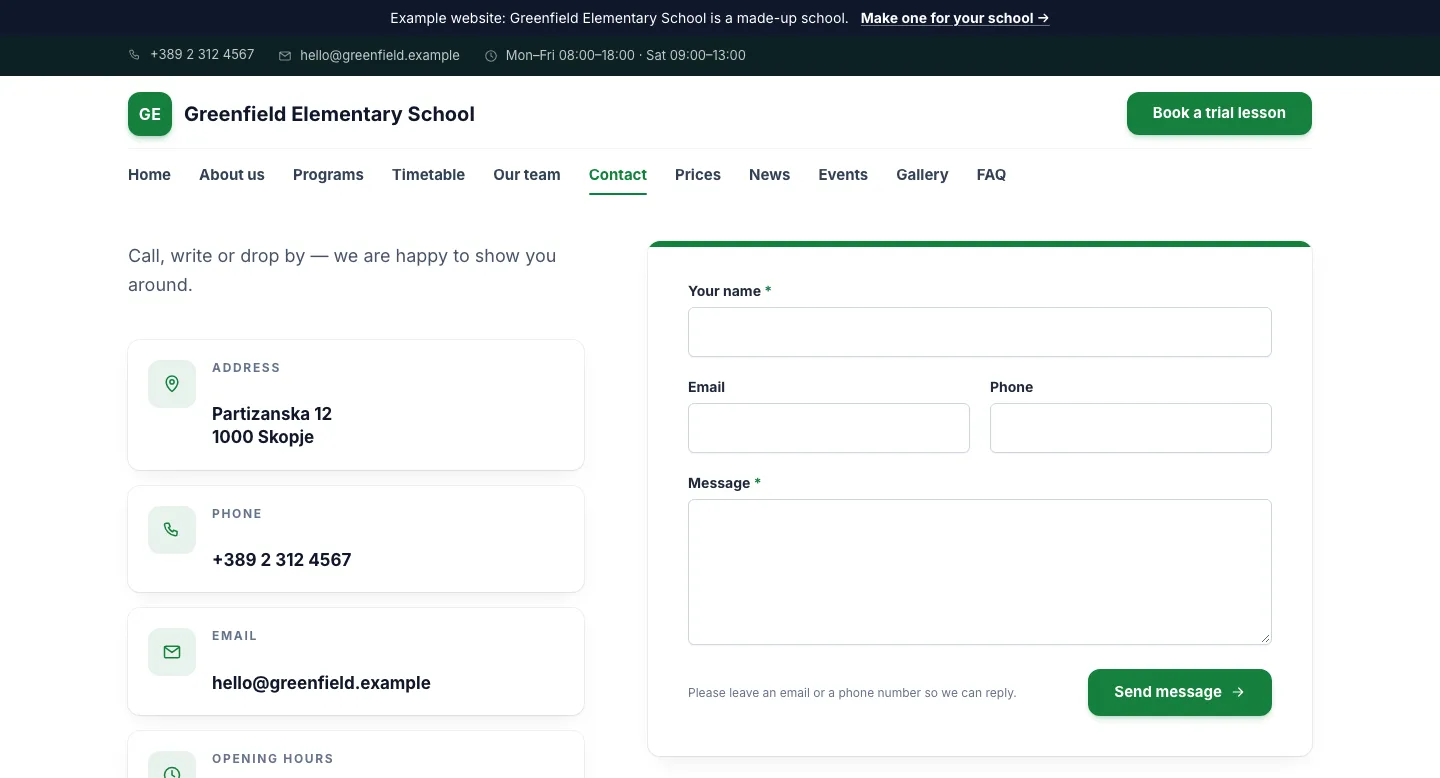Viewport: 1440px width, 778px height.
Task: Click the handset icon on the Phone card
Action: 172,530
